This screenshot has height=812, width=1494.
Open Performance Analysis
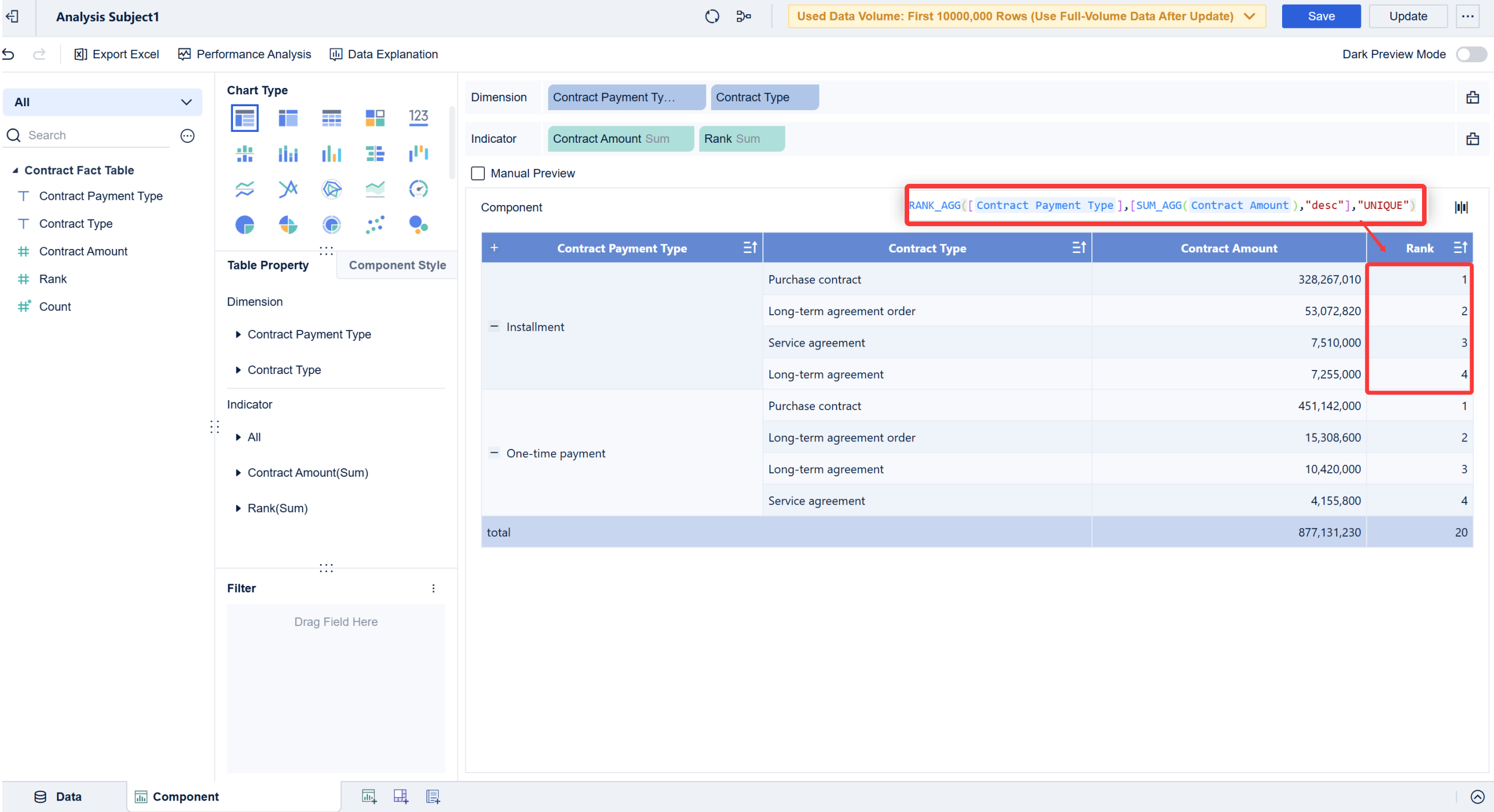tap(245, 54)
